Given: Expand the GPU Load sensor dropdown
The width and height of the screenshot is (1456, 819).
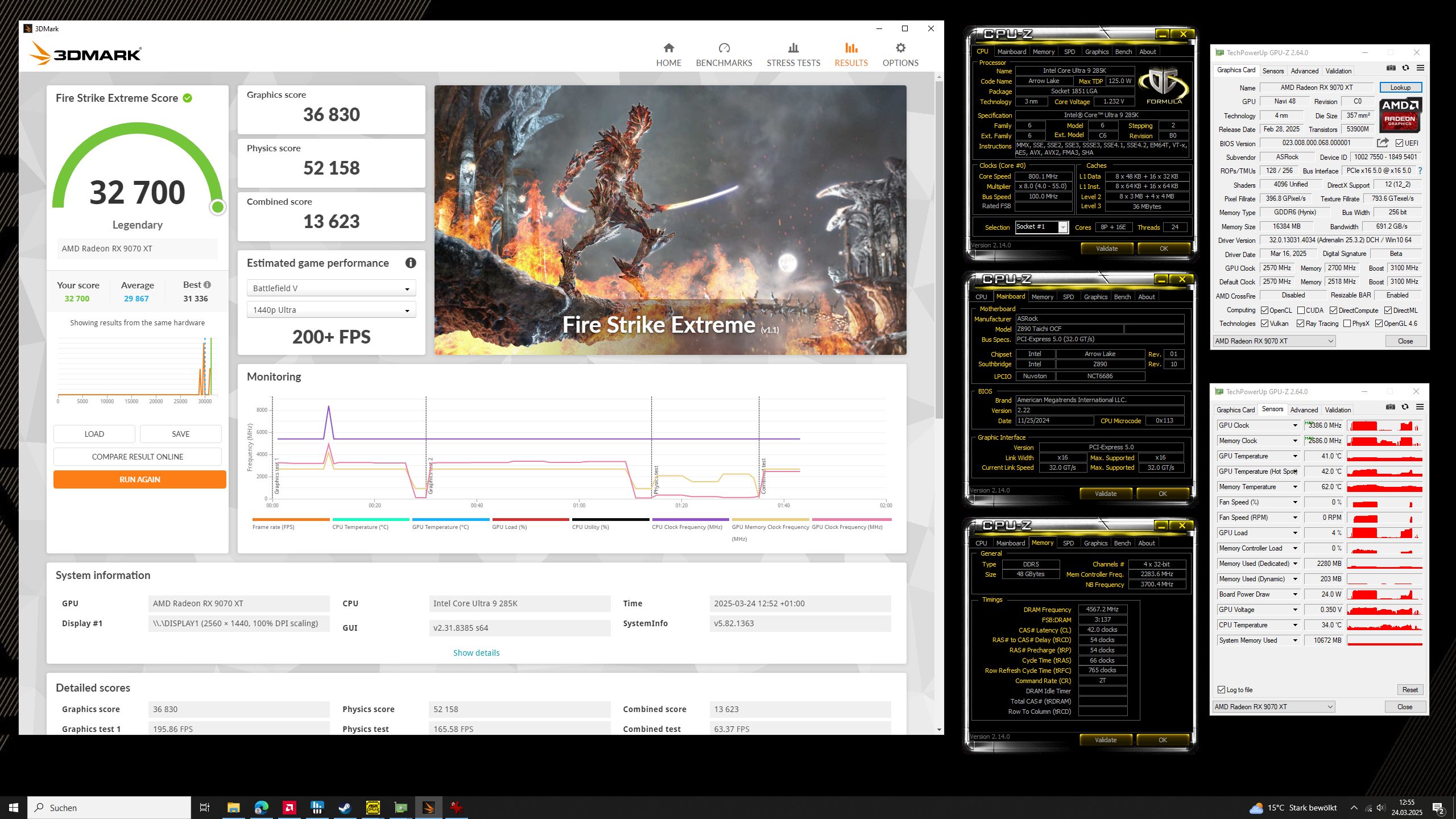Looking at the screenshot, I should coord(1295,533).
